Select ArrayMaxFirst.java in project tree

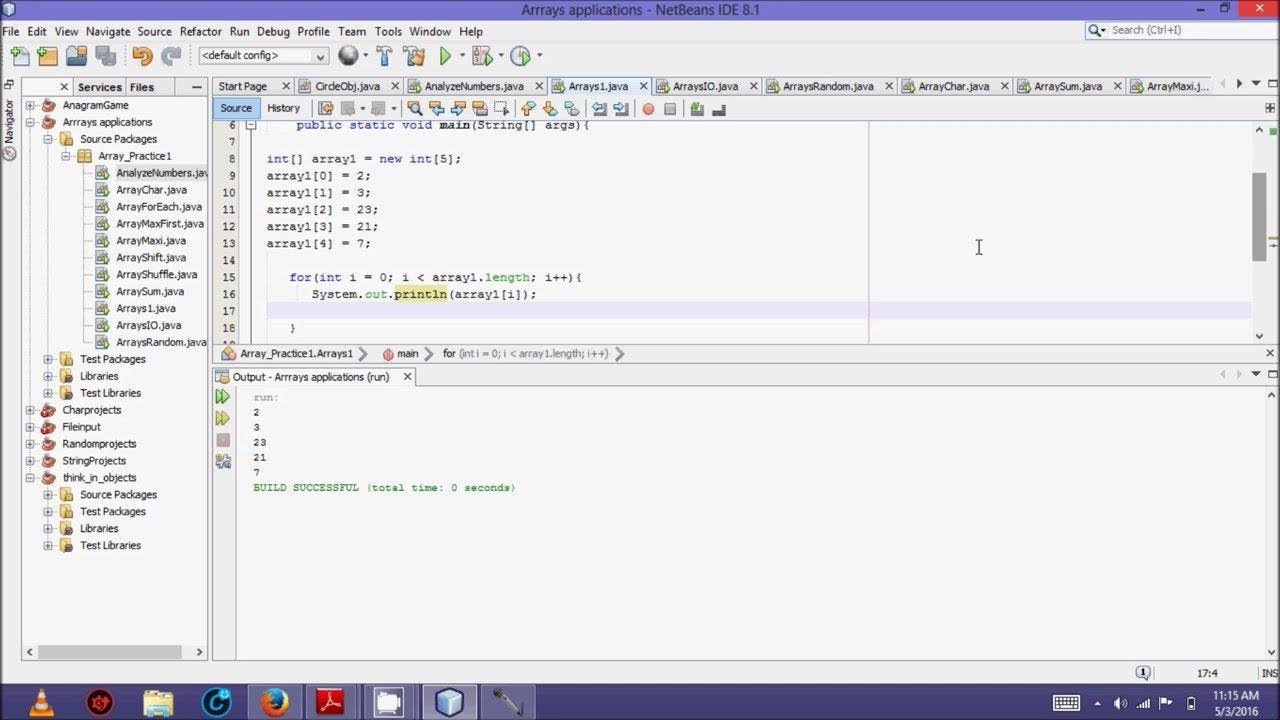pos(159,223)
